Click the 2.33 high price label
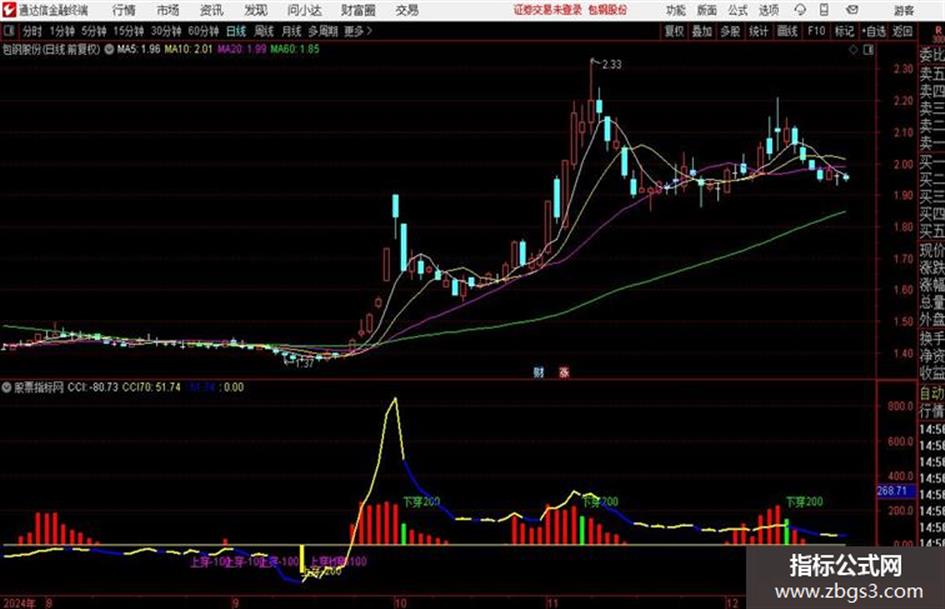The width and height of the screenshot is (945, 609). coord(611,65)
